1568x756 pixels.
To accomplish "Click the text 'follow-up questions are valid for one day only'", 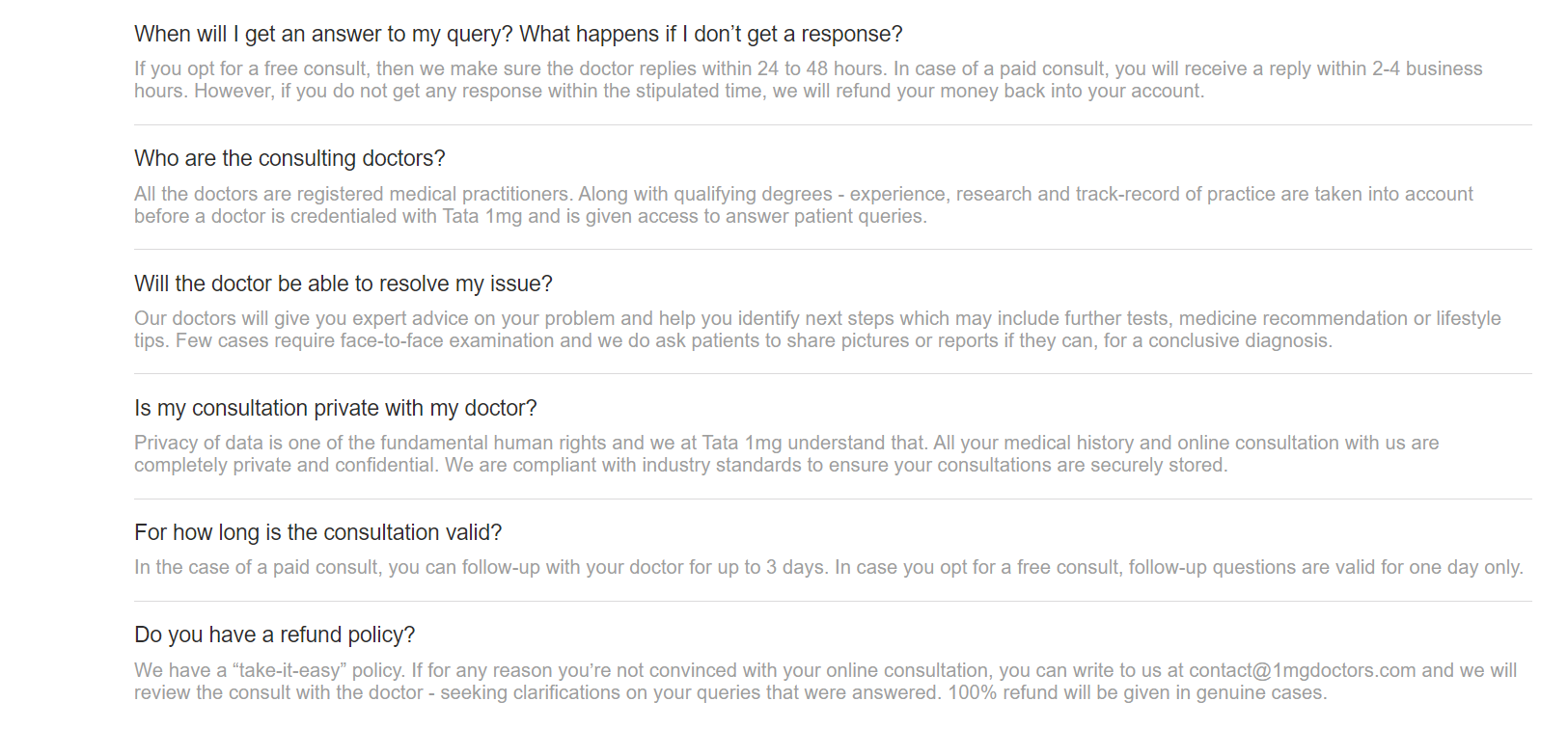I will (x=1326, y=568).
